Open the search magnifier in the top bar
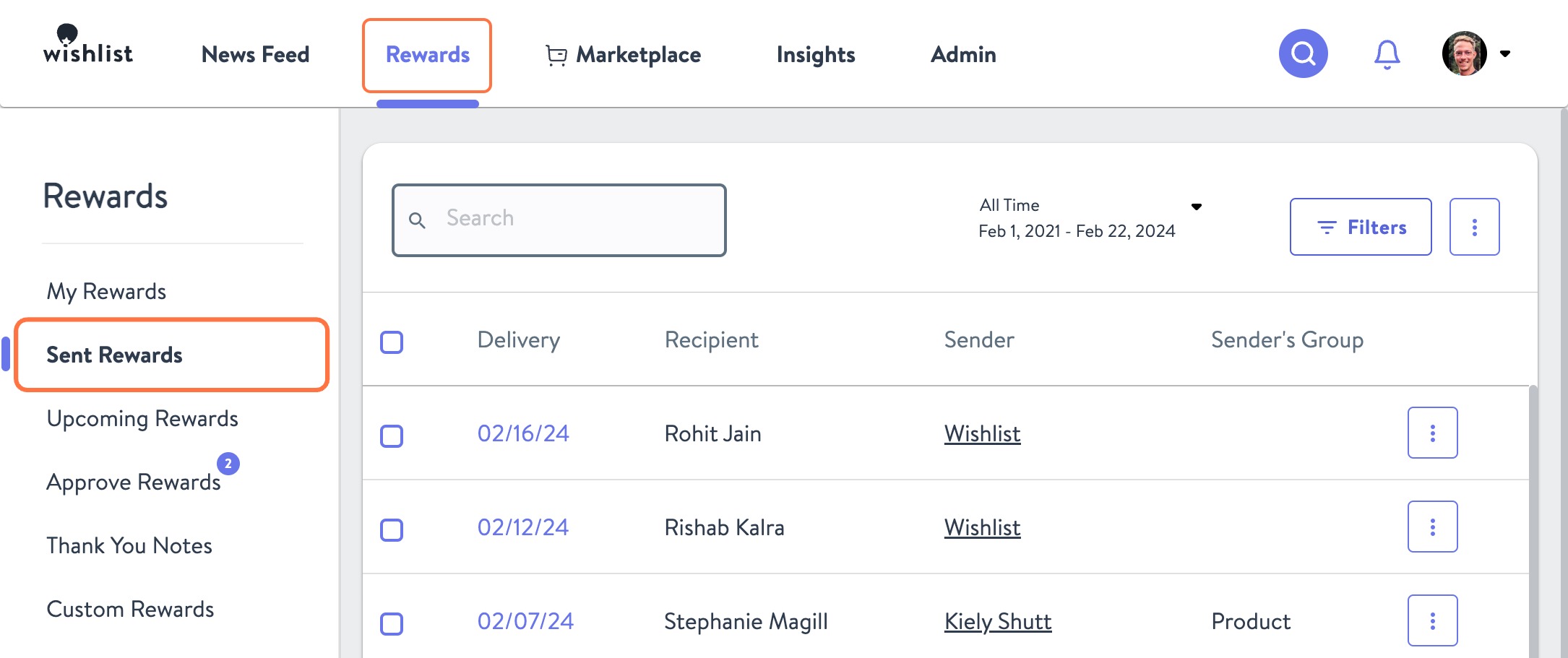Viewport: 1568px width, 658px height. tap(1302, 53)
